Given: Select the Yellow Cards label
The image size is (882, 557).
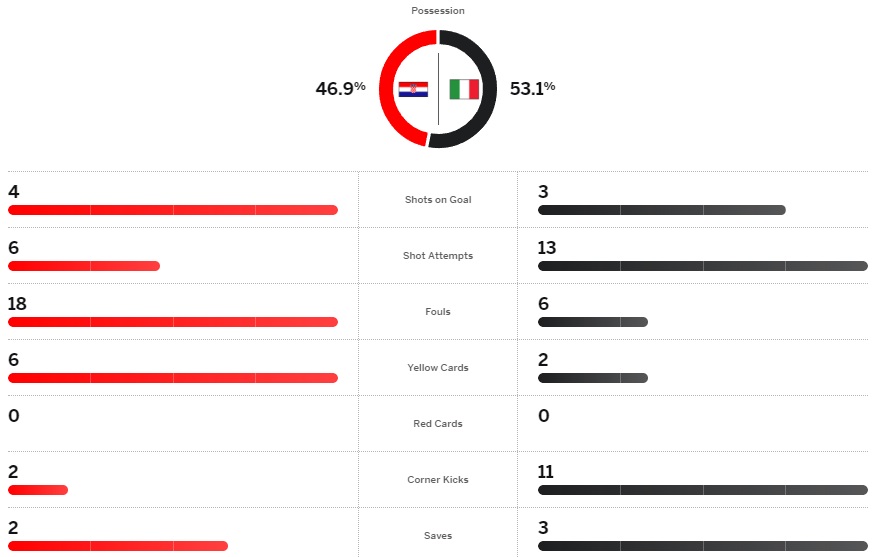Looking at the screenshot, I should tap(438, 367).
